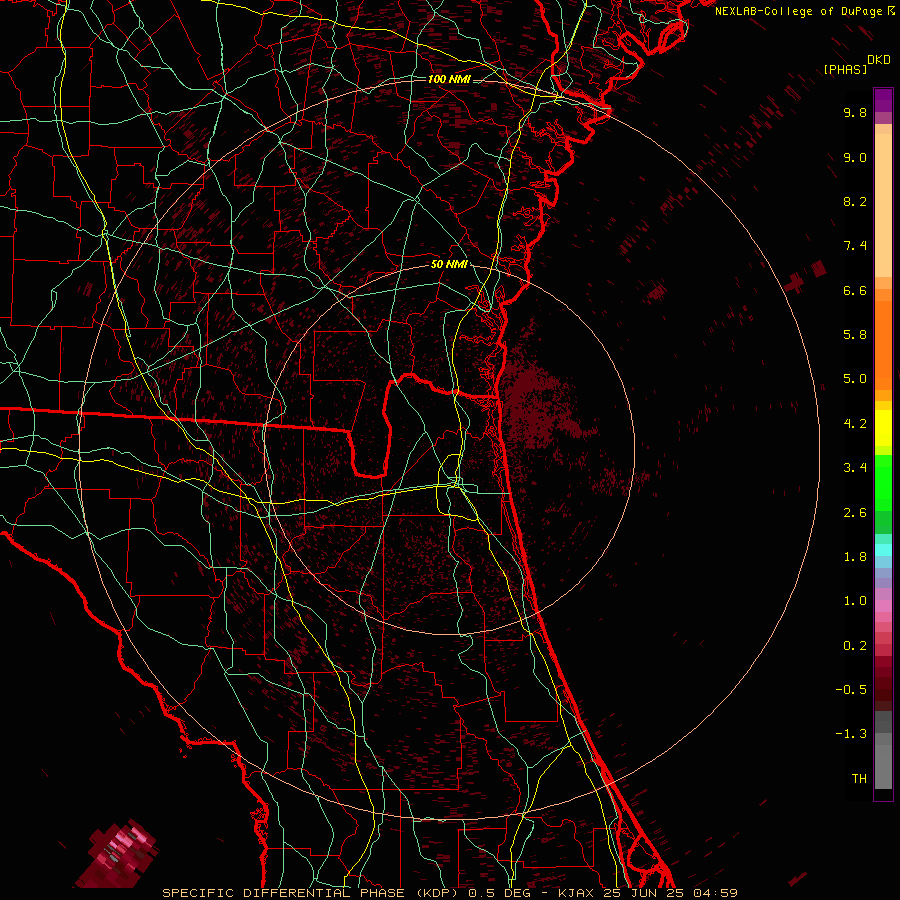Click the peach segment of the color bar
The image size is (900, 900).
point(883,205)
